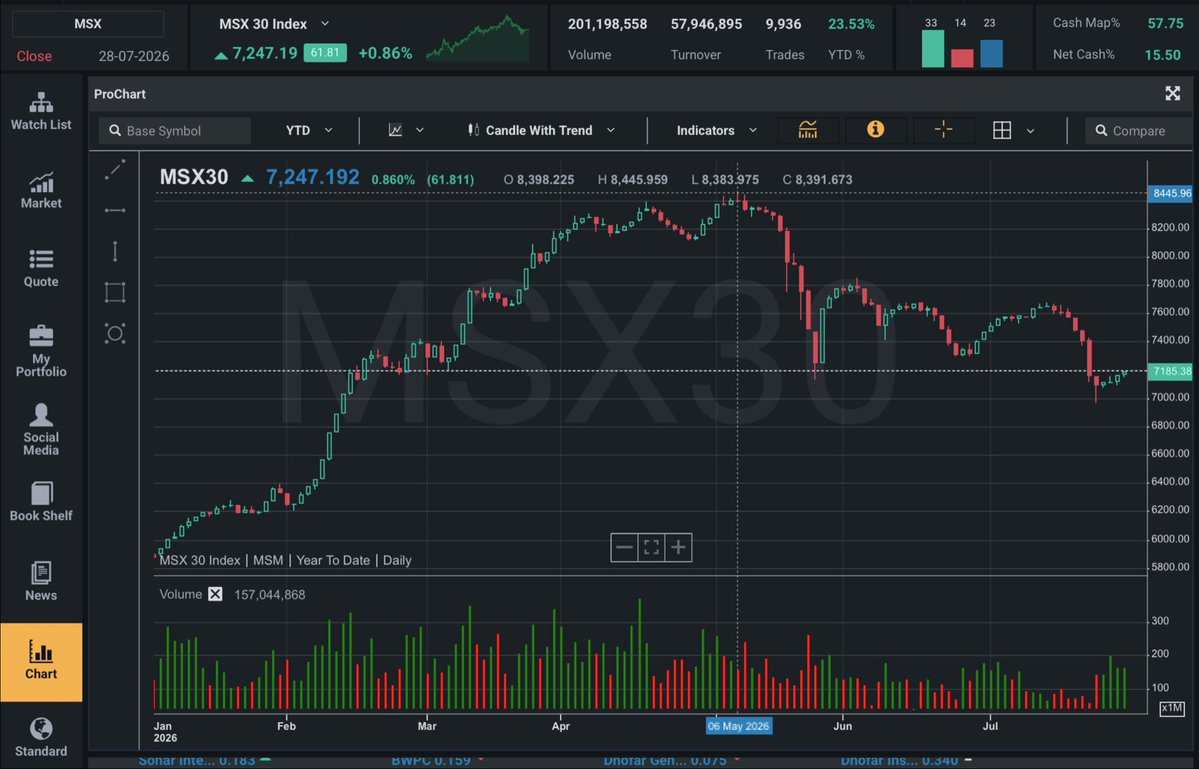This screenshot has width=1199, height=769.
Task: Click the blue unchanged bar labeled 23
Action: click(x=991, y=54)
